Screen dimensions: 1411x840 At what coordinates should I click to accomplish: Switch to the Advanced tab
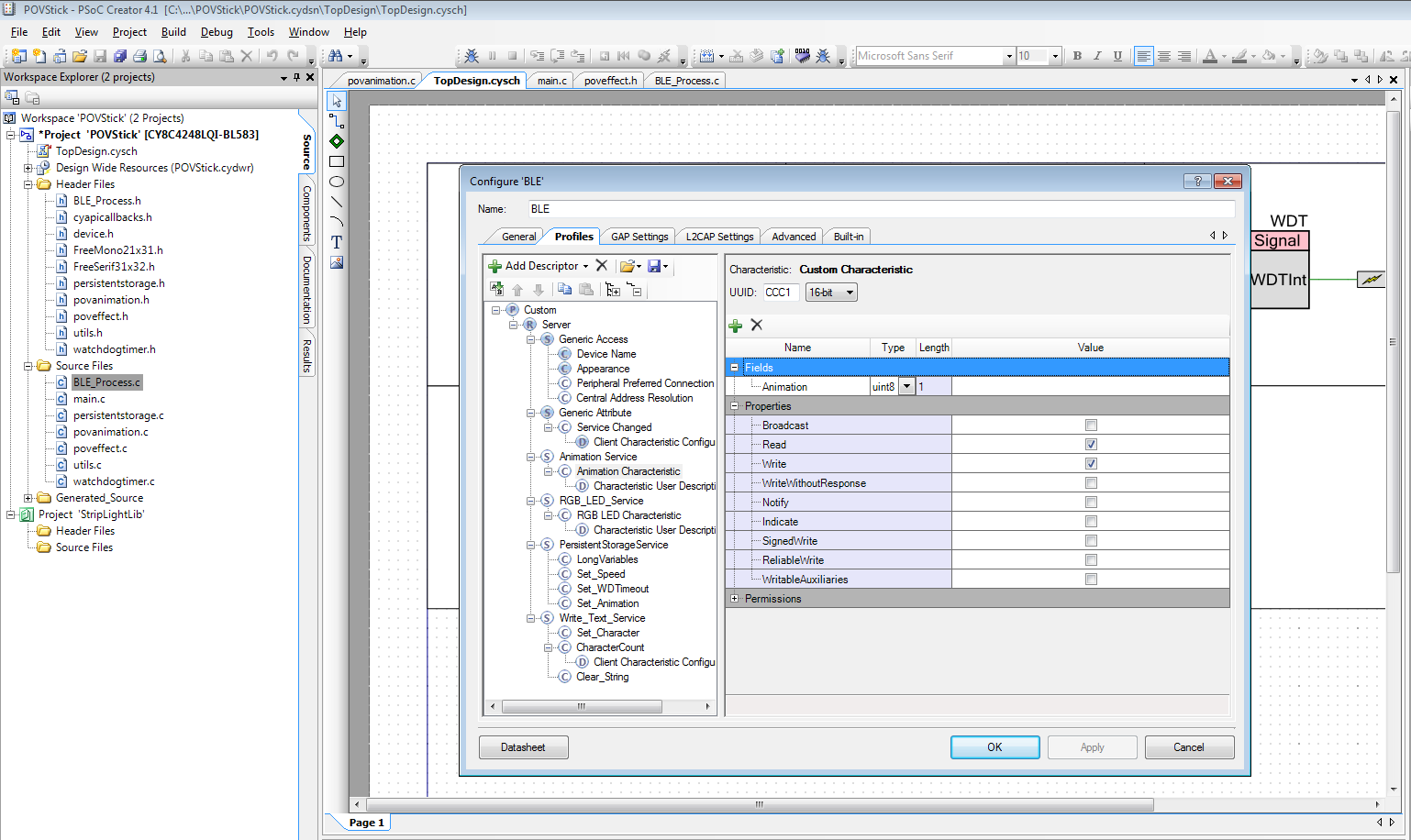coord(794,237)
